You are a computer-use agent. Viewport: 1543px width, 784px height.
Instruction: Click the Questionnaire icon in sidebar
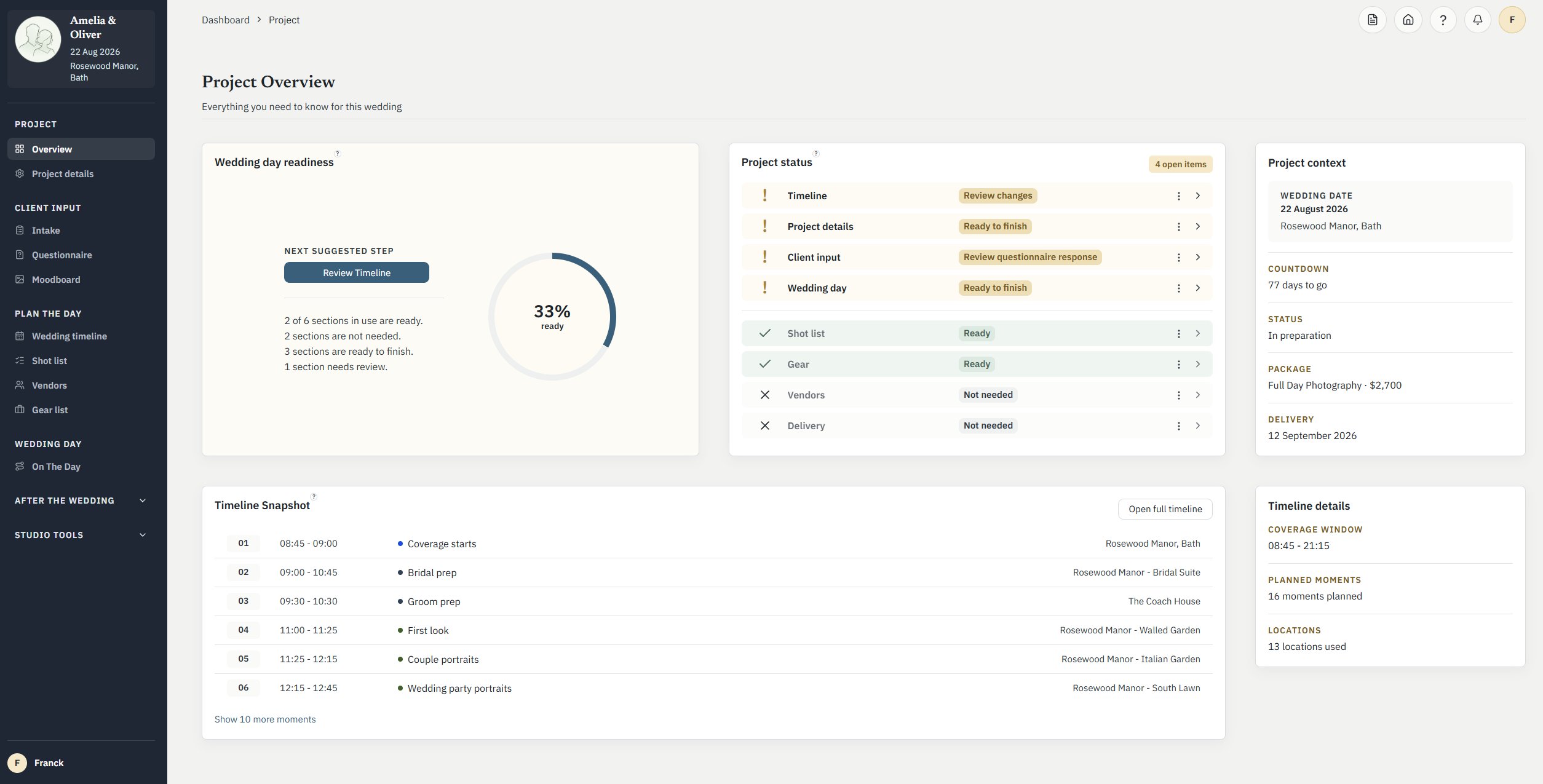point(20,255)
